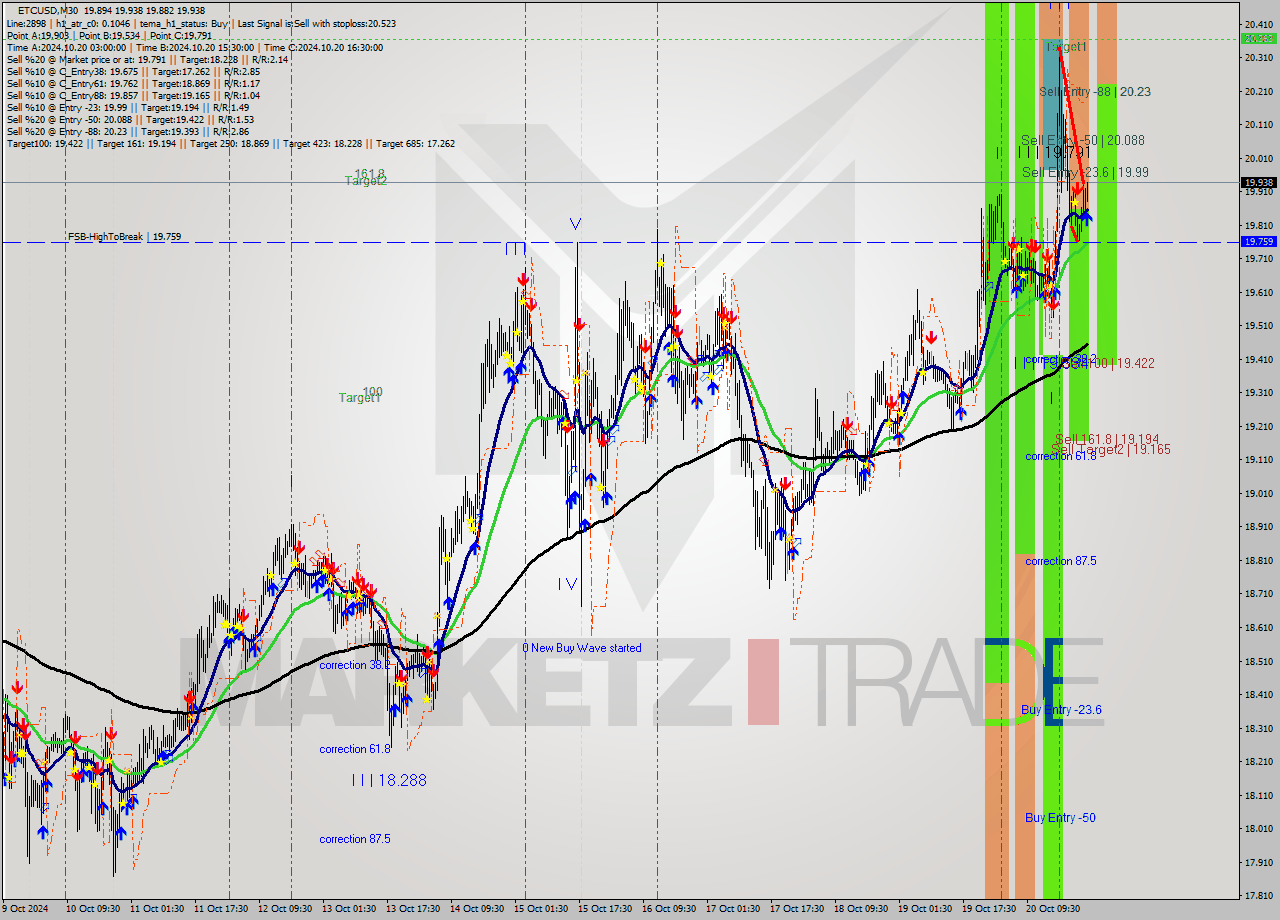Click the 'Sell Entry -23.6 | 19.99' label
This screenshot has width=1280, height=920.
click(1085, 173)
